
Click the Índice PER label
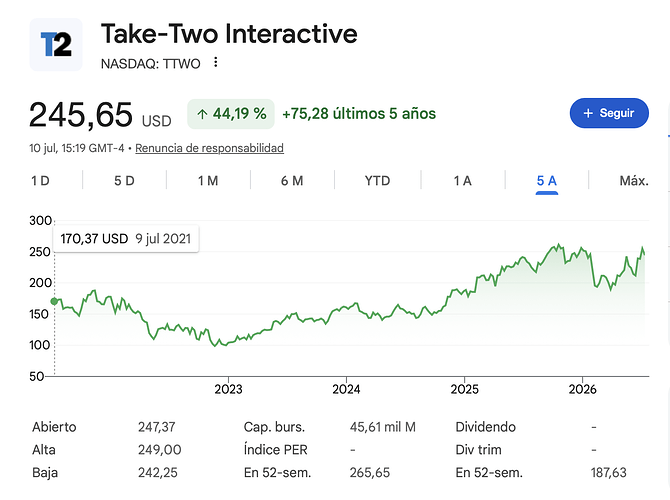click(276, 450)
